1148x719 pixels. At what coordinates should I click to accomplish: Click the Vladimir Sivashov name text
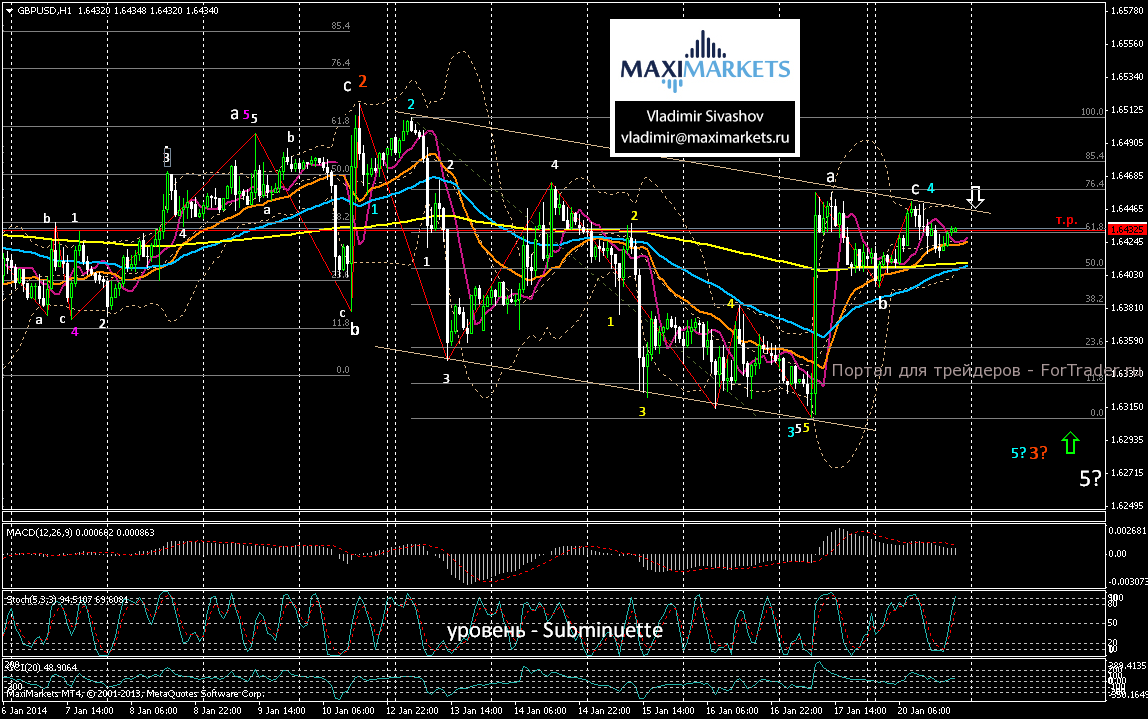(706, 115)
